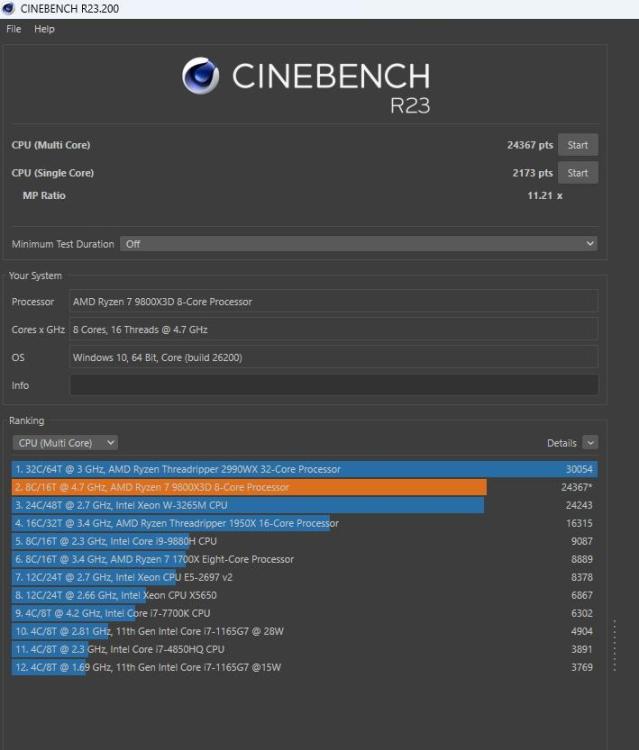
Task: Click the Cinebench icon in title bar
Action: pyautogui.click(x=8, y=8)
